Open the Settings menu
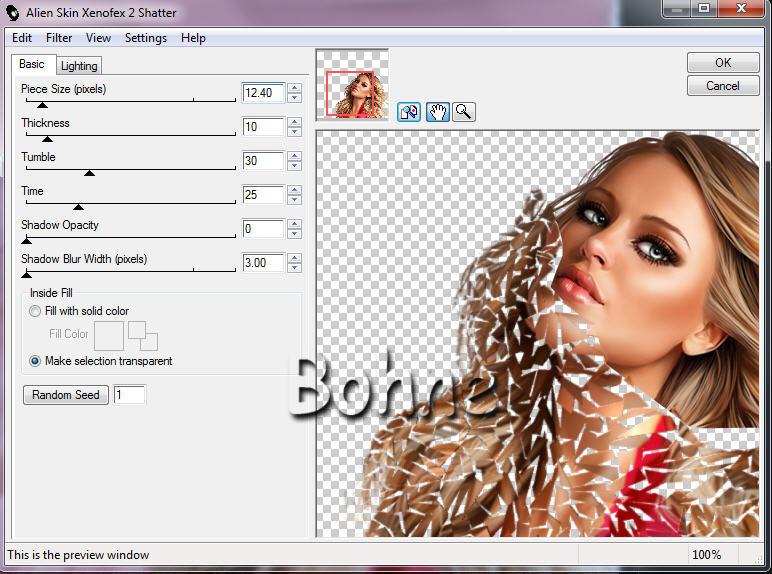Viewport: 772px width, 574px height. pos(146,38)
